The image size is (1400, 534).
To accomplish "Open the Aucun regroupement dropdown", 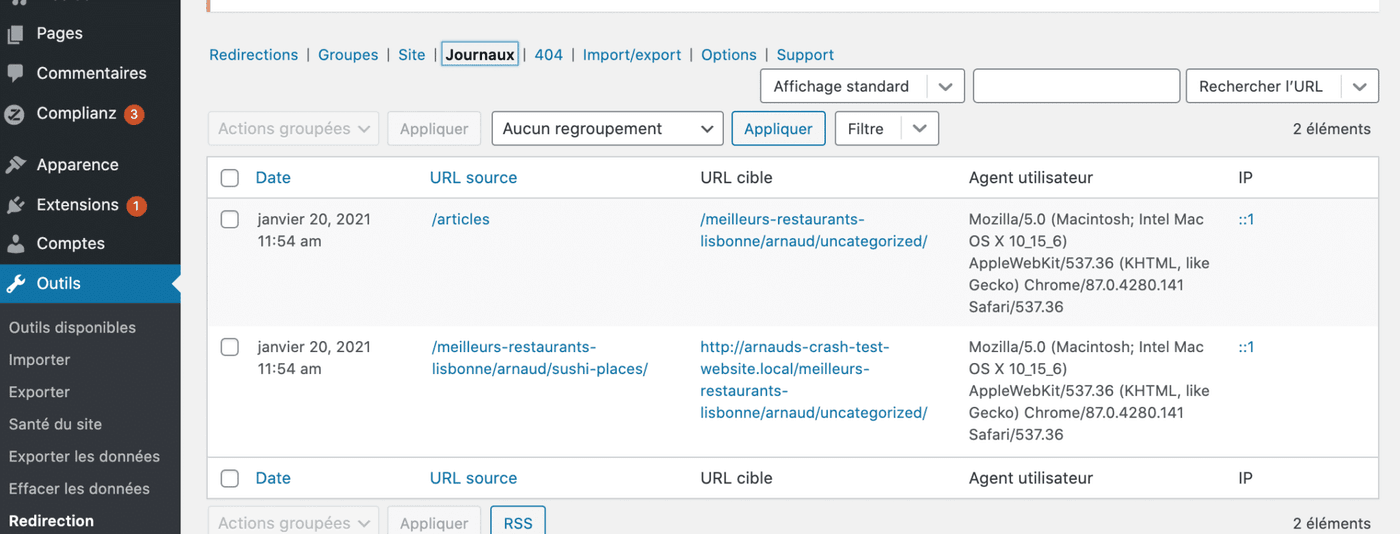I will [x=607, y=129].
